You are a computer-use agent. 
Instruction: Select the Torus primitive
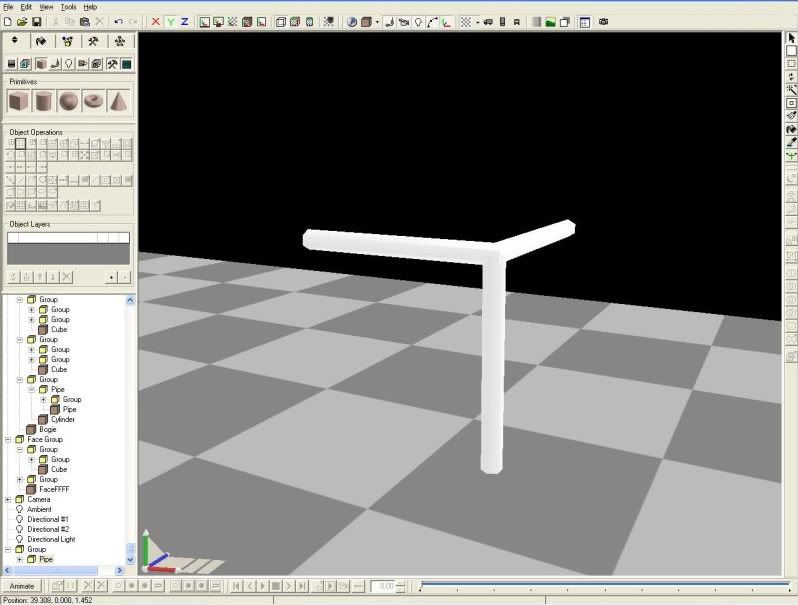(x=93, y=101)
